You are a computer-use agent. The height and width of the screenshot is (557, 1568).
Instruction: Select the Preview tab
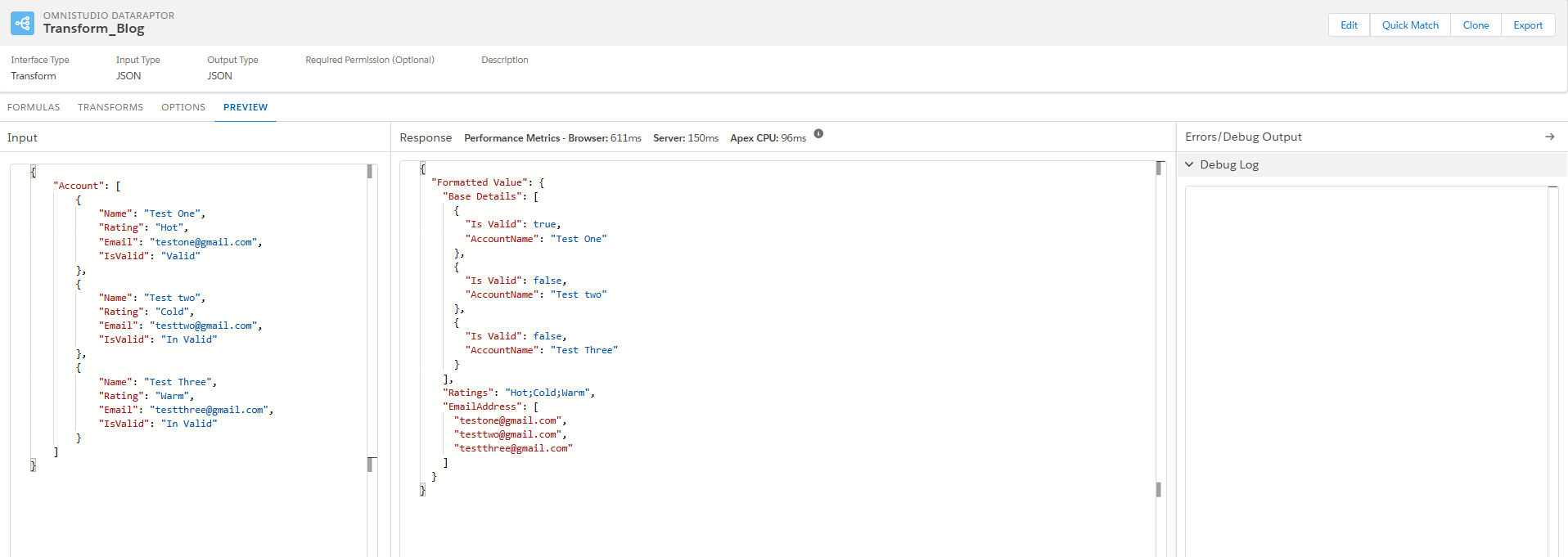246,107
